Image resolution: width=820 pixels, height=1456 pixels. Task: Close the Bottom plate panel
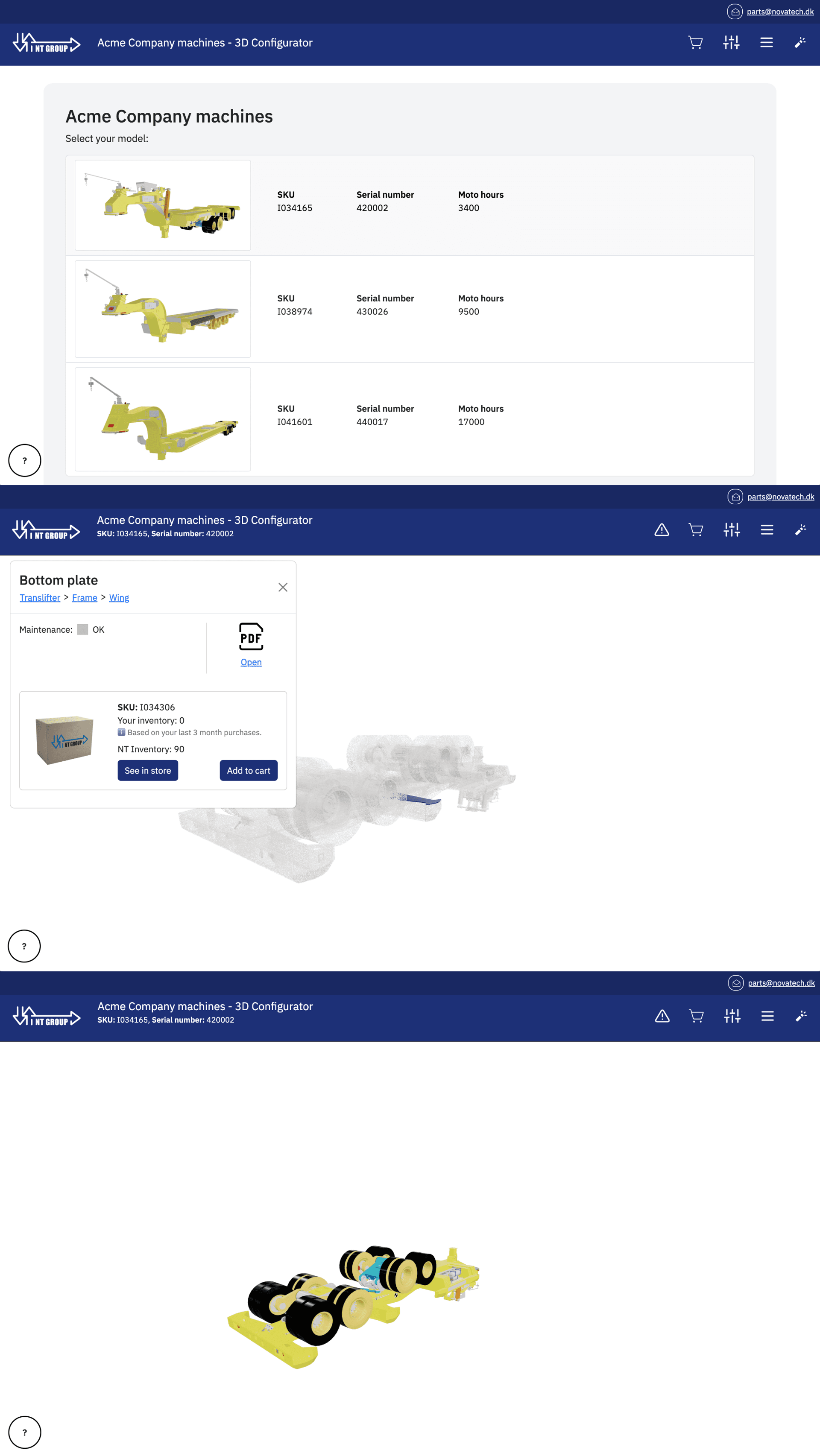click(283, 587)
